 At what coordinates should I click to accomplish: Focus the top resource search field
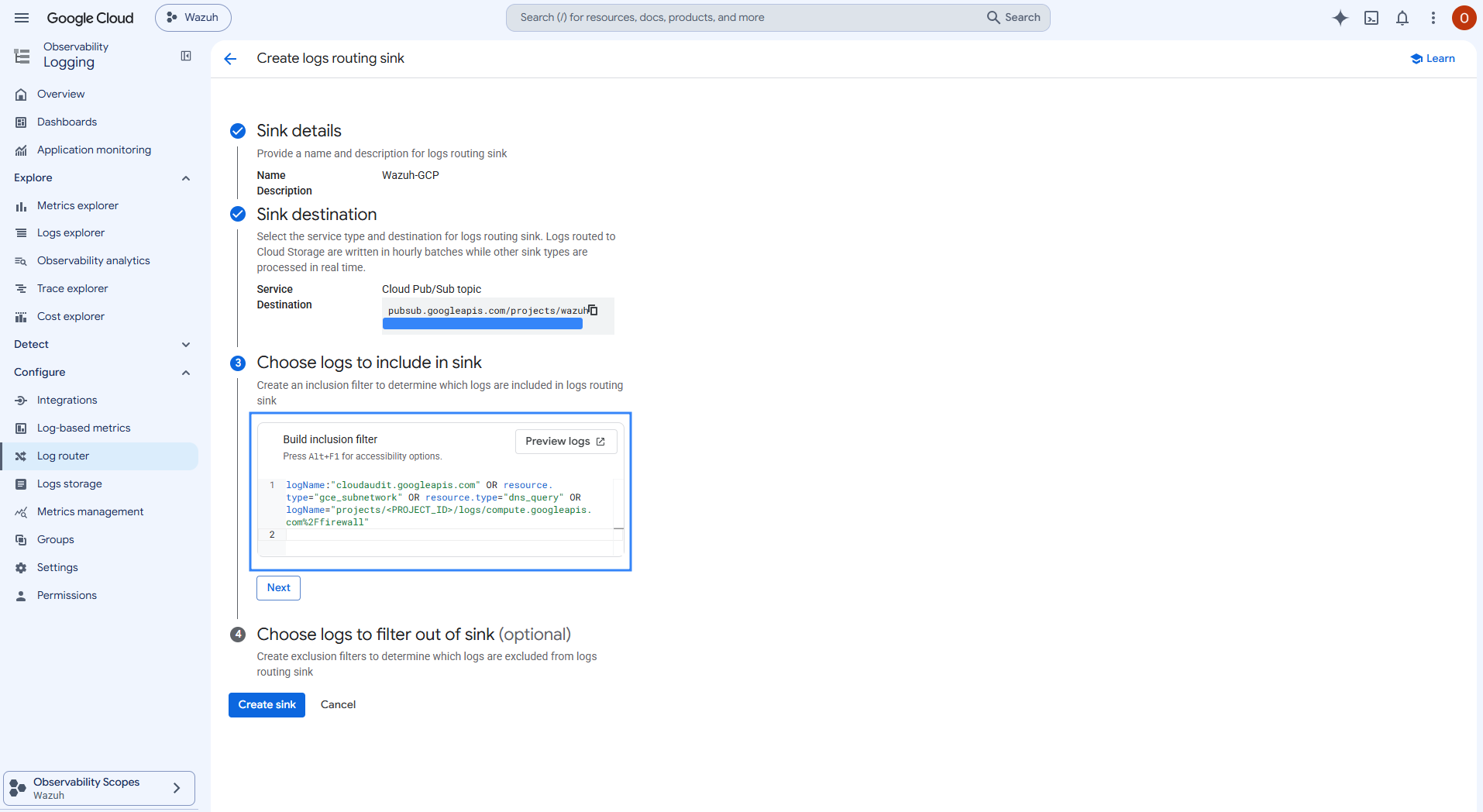(x=778, y=18)
